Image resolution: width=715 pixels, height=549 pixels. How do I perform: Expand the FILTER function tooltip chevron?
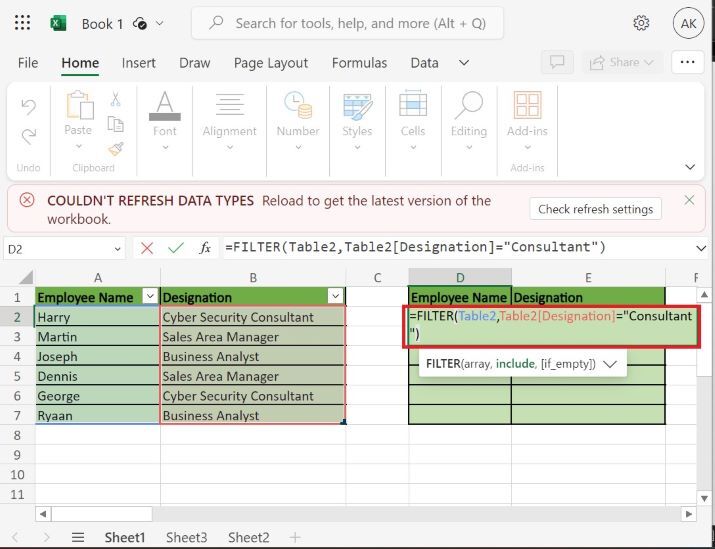[610, 364]
